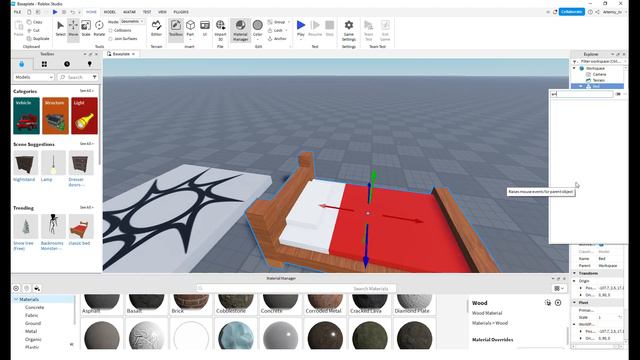Select the Bed item in Explorer

(x=597, y=86)
